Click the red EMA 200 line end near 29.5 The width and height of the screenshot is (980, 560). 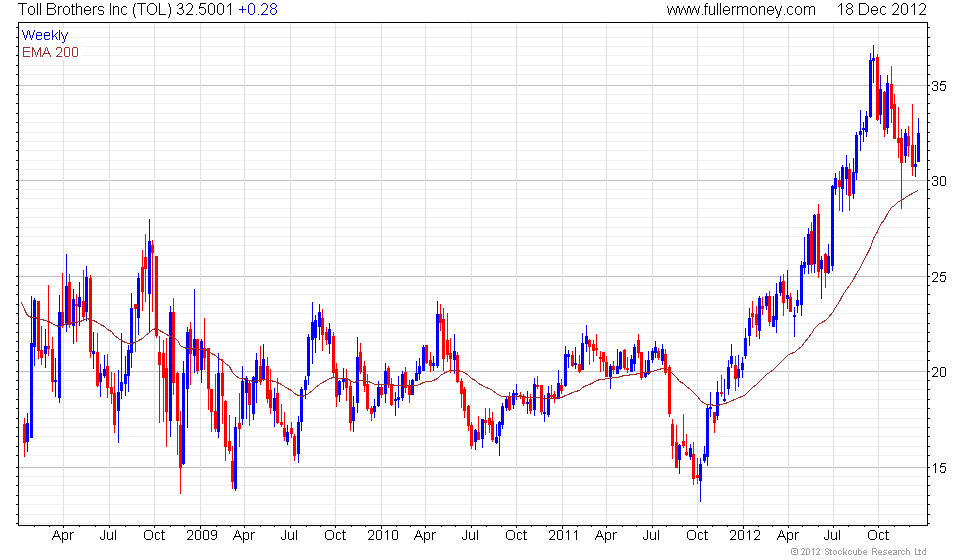click(x=917, y=191)
